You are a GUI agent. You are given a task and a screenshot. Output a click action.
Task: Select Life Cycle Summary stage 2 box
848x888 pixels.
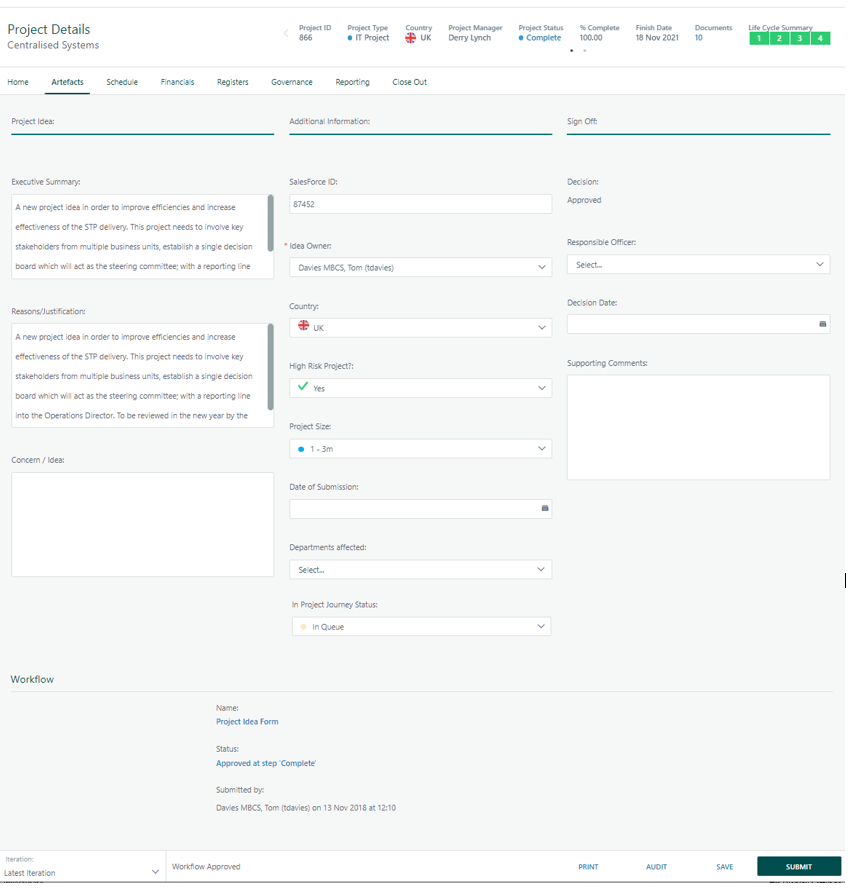(x=779, y=39)
